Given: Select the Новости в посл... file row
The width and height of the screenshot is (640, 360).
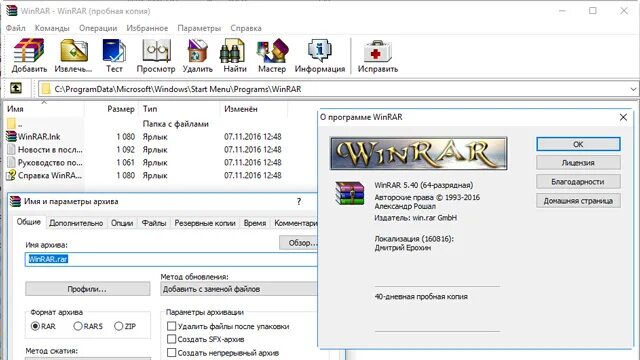Looking at the screenshot, I should pos(144,149).
